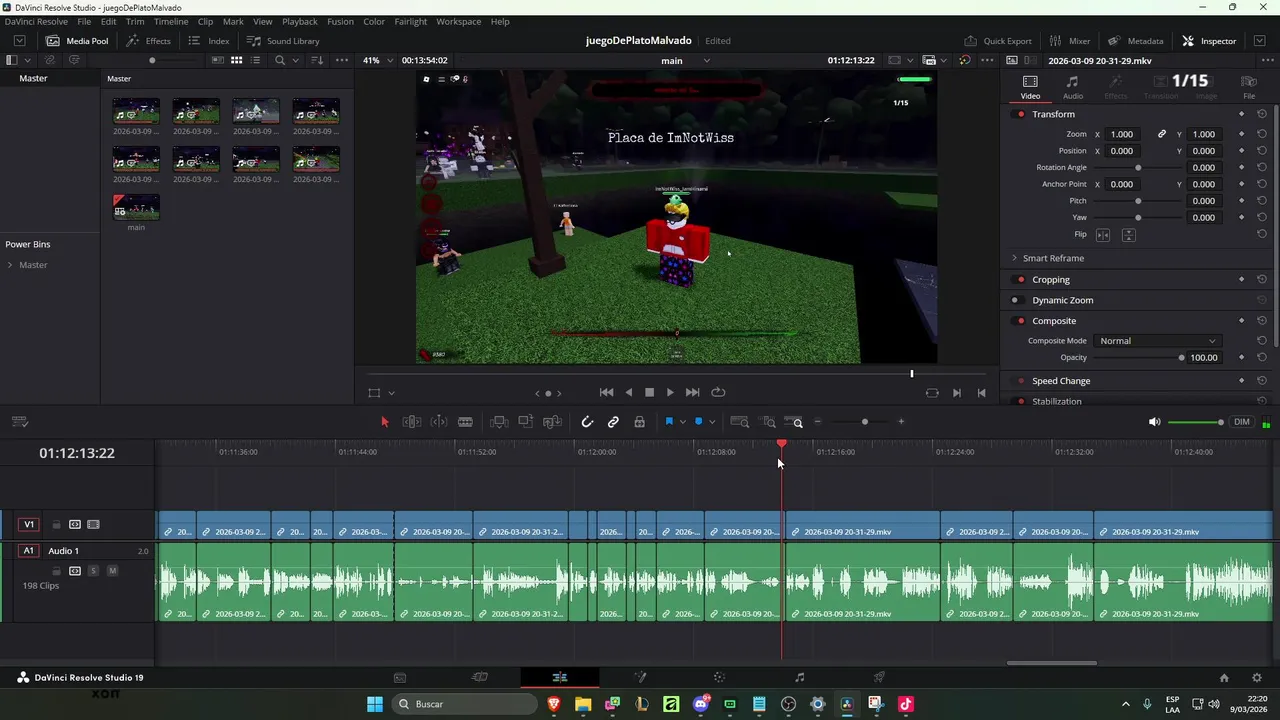Viewport: 1280px width, 720px height.
Task: Click the DIM audio button
Action: coord(1242,422)
